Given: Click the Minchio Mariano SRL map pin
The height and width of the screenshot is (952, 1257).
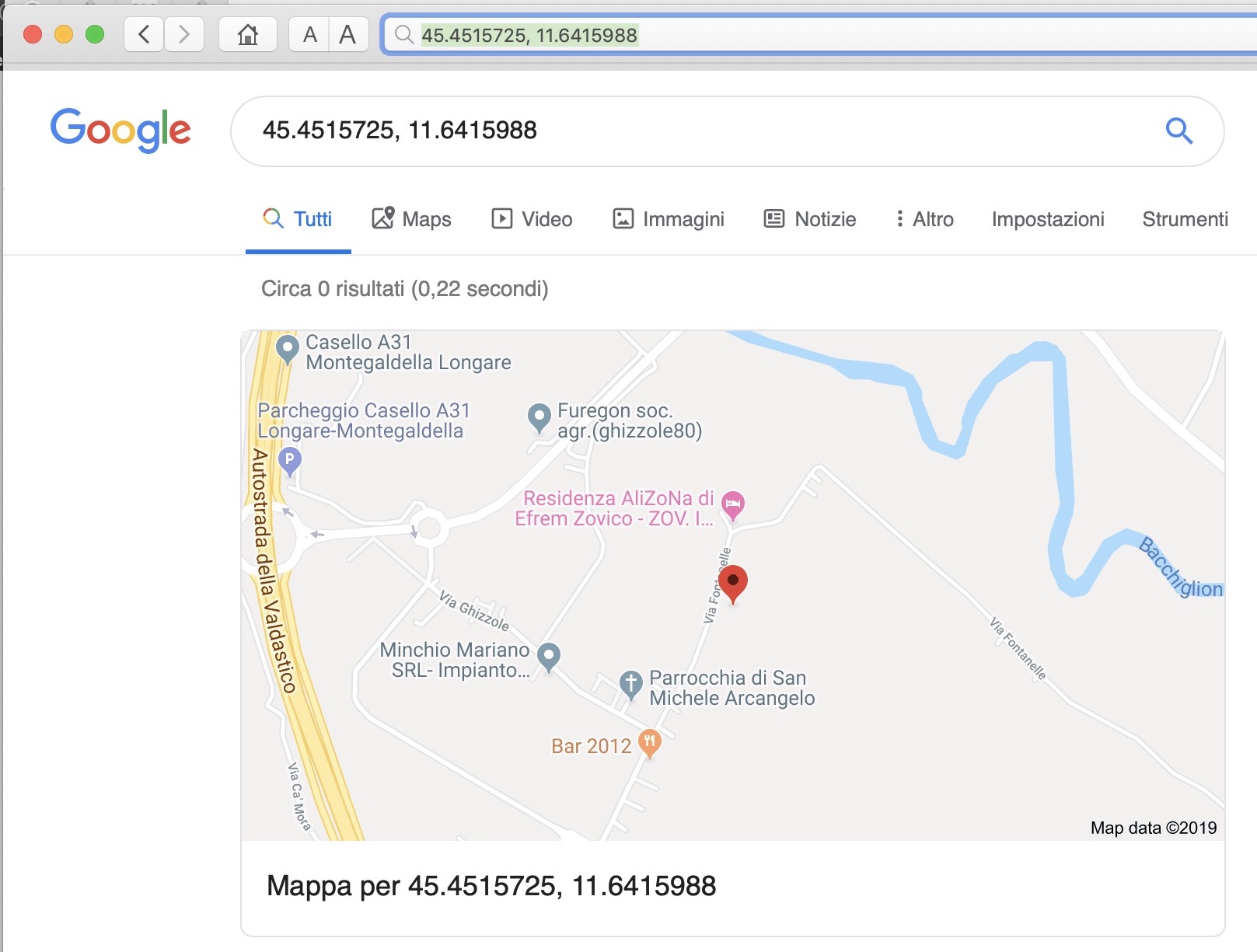Looking at the screenshot, I should coord(549,657).
